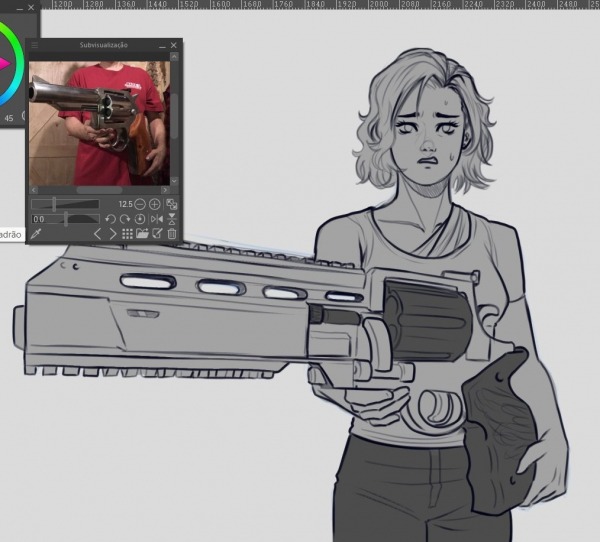
Task: Delete the current sub view image
Action: pos(172,234)
